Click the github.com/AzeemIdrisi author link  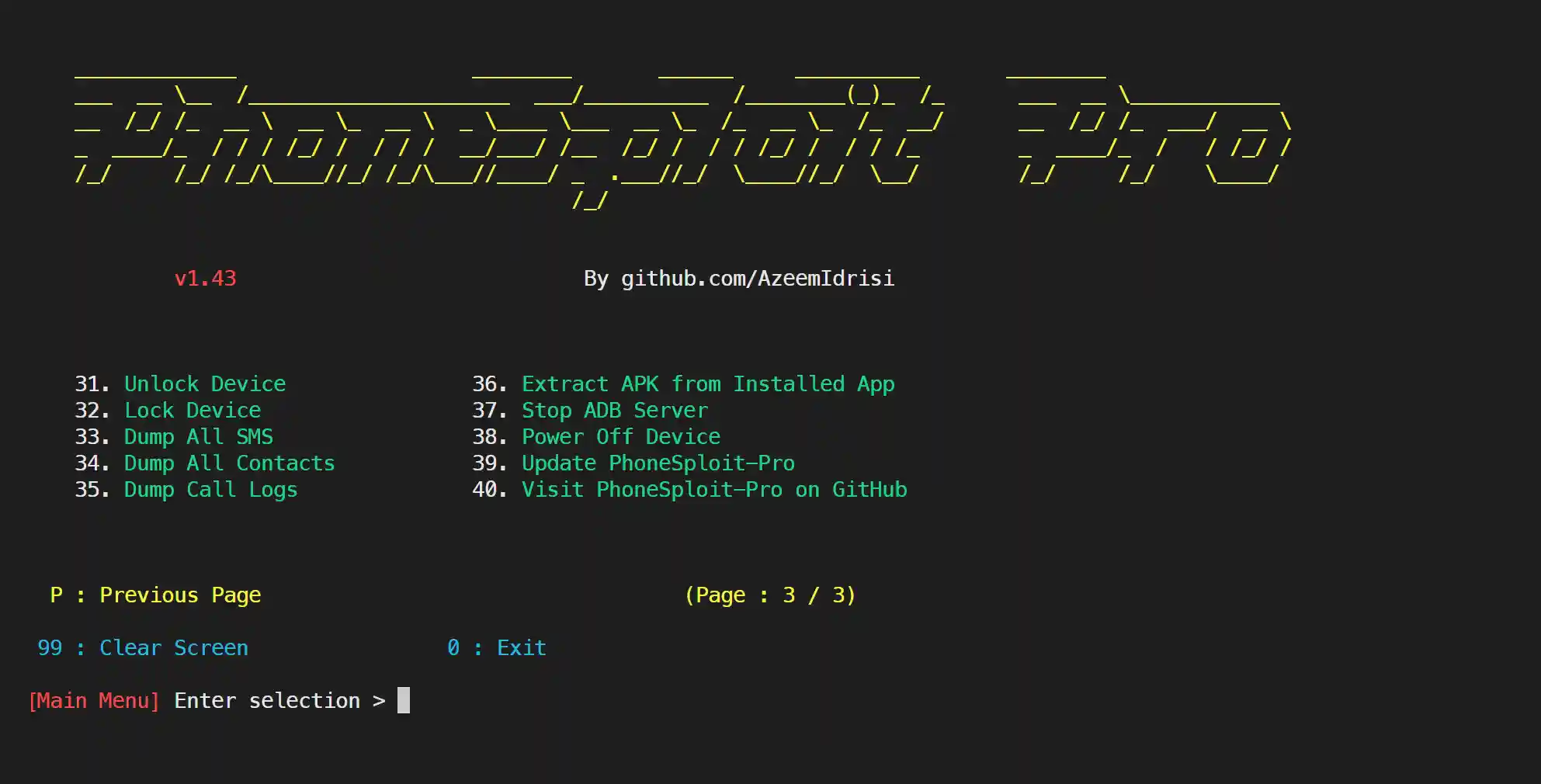(x=758, y=278)
